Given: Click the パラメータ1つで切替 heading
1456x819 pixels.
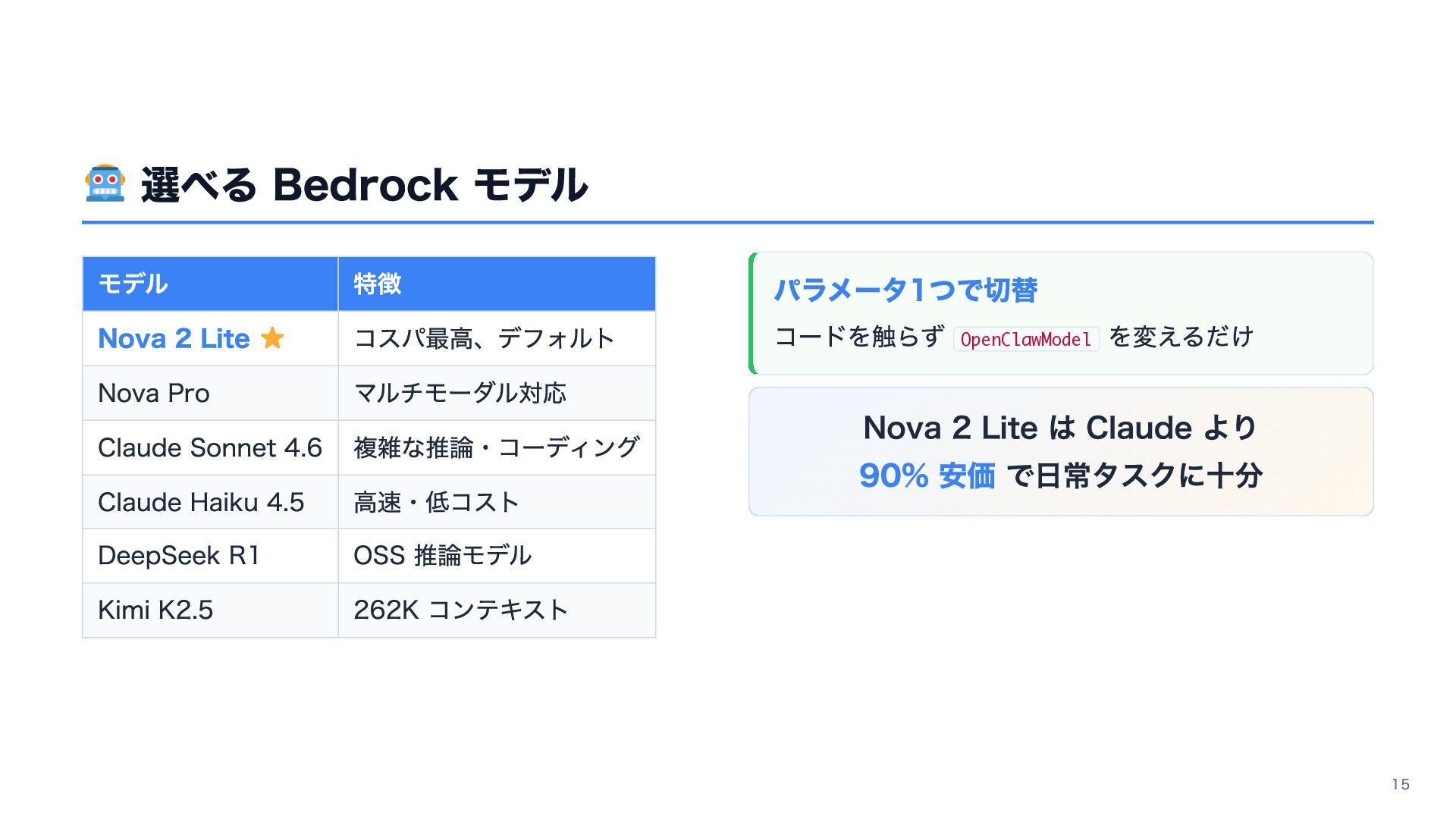Looking at the screenshot, I should point(905,290).
